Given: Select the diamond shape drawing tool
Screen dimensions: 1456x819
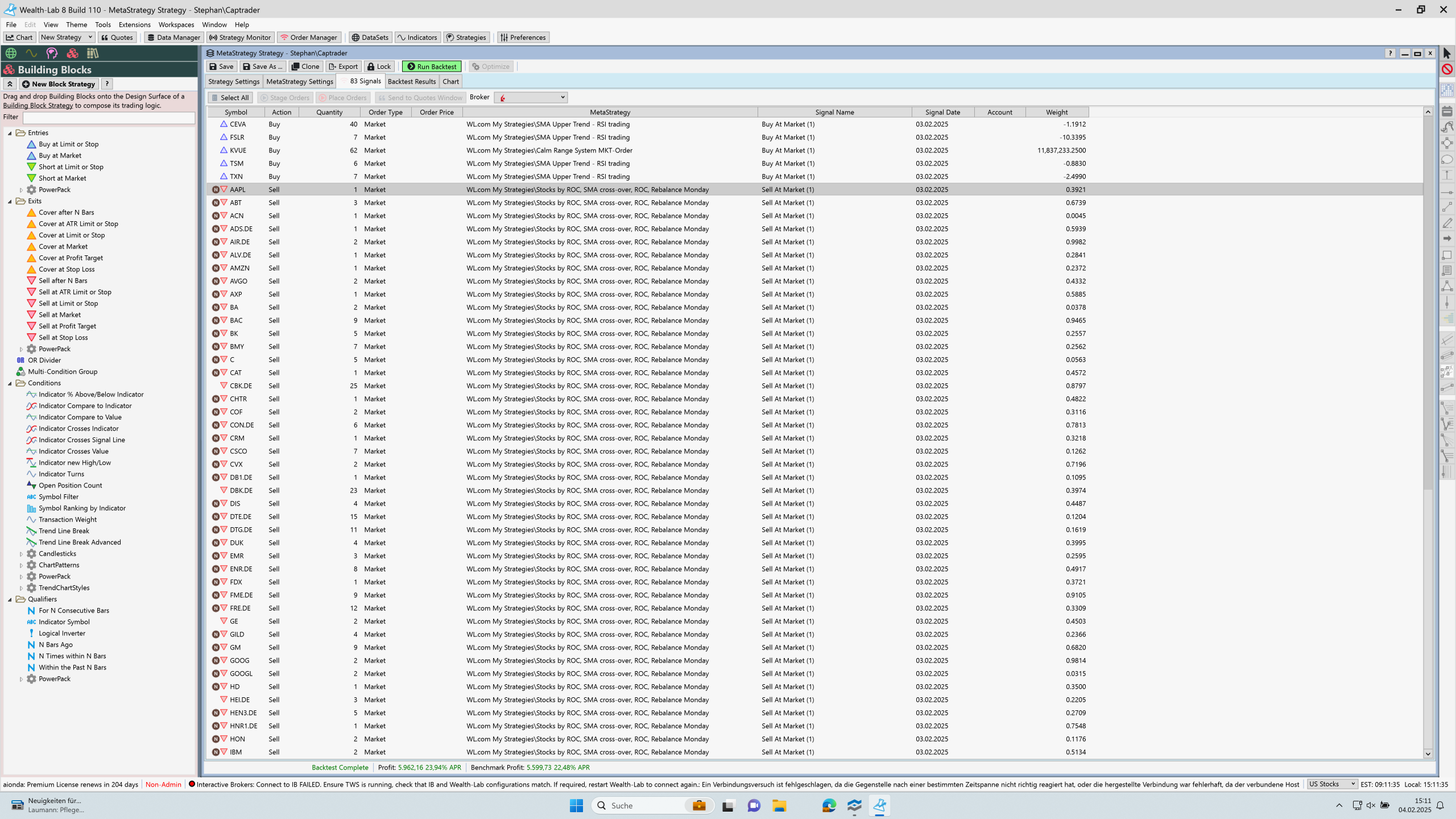Looking at the screenshot, I should [x=1447, y=143].
